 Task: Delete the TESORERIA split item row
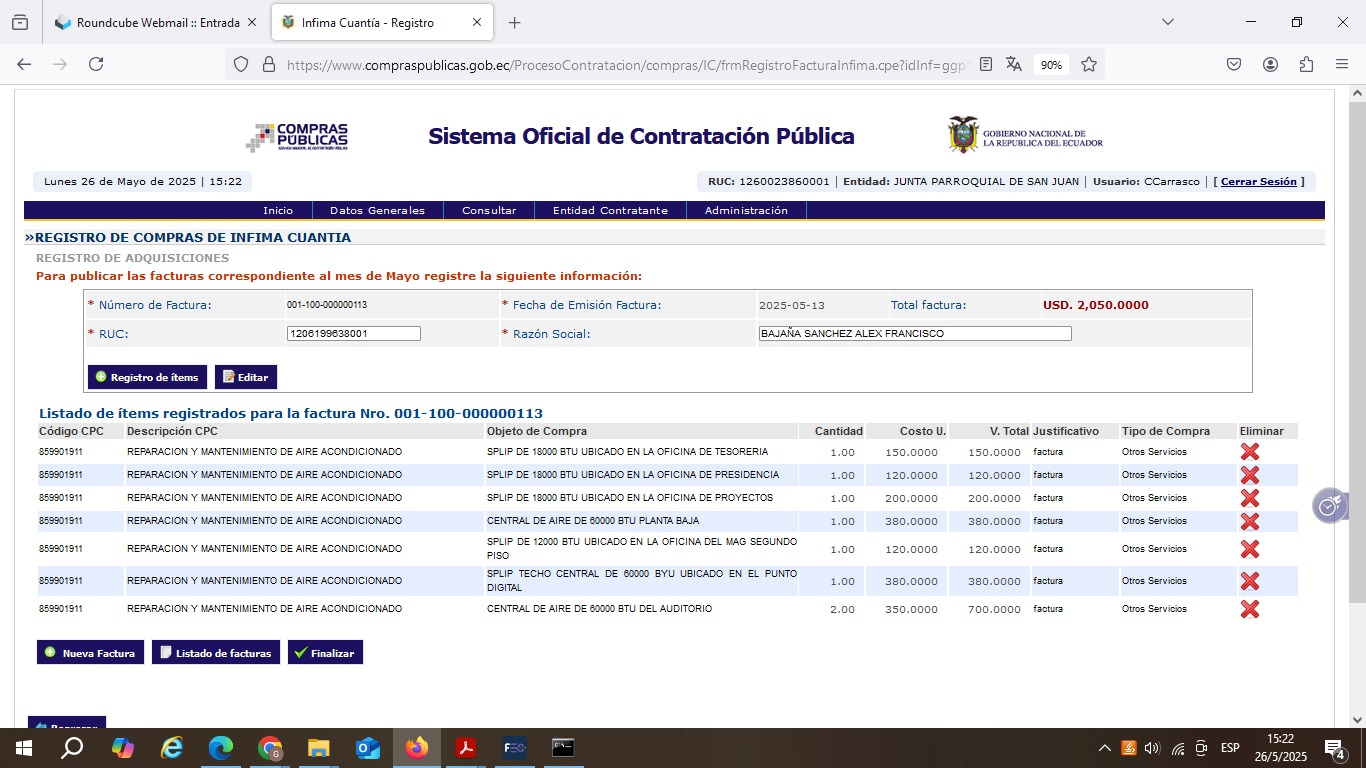click(1249, 452)
